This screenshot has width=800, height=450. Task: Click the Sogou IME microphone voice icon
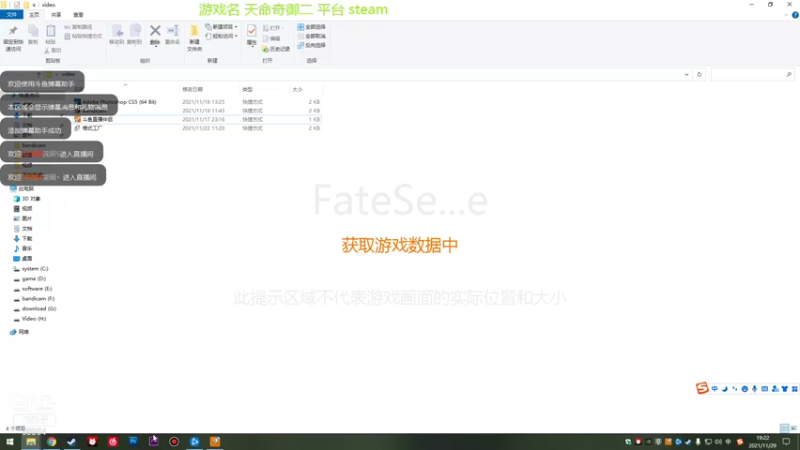(x=755, y=389)
